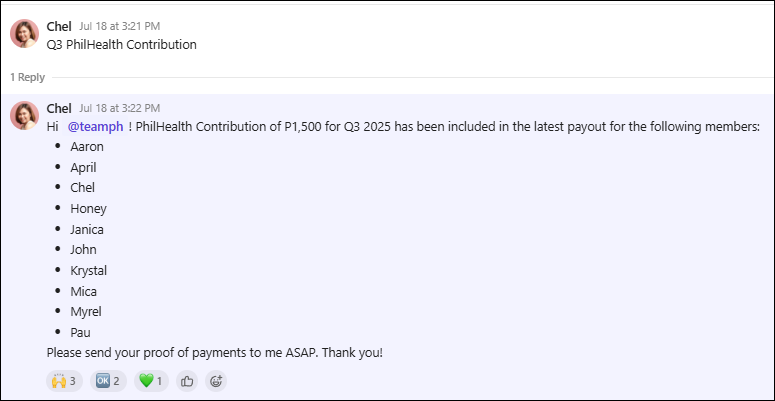Toggle the raised hands reaction
Screen dimensions: 775x401
[64, 381]
